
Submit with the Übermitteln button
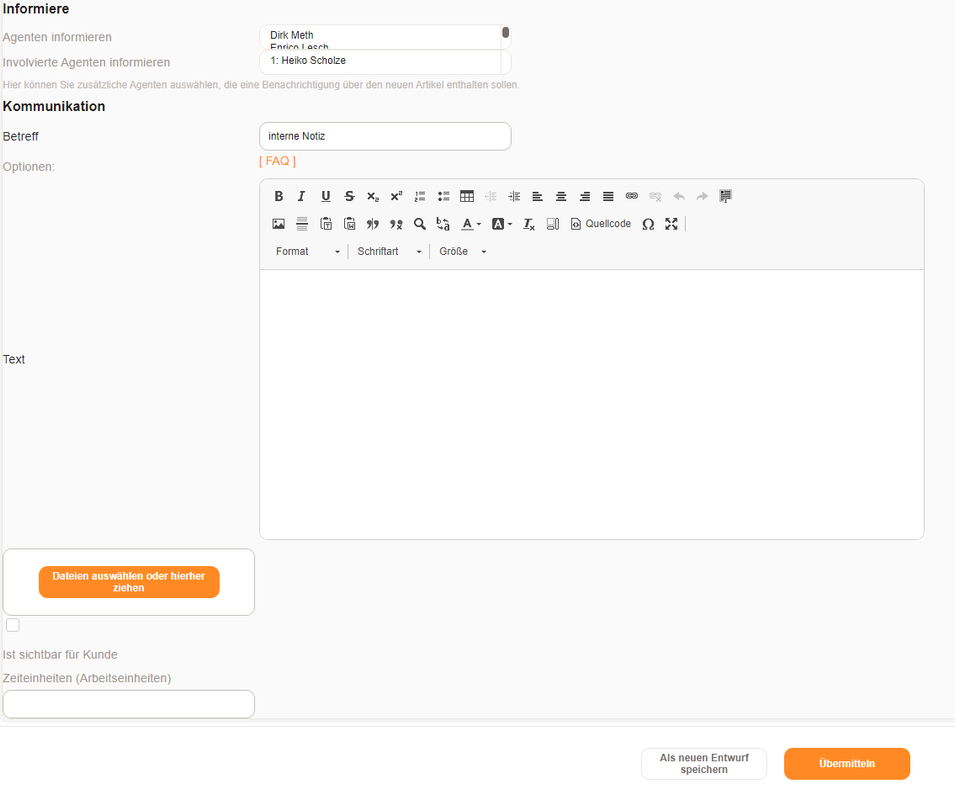pos(847,763)
